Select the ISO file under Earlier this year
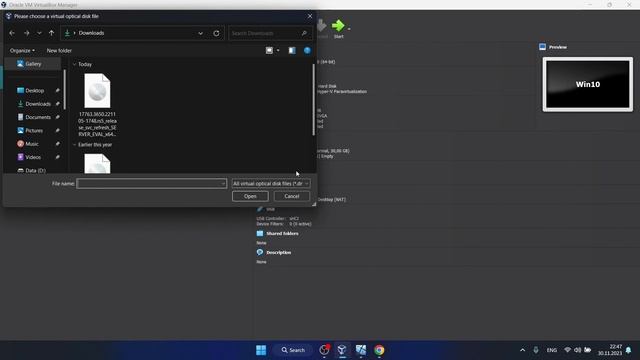640x360 pixels. pos(97,163)
